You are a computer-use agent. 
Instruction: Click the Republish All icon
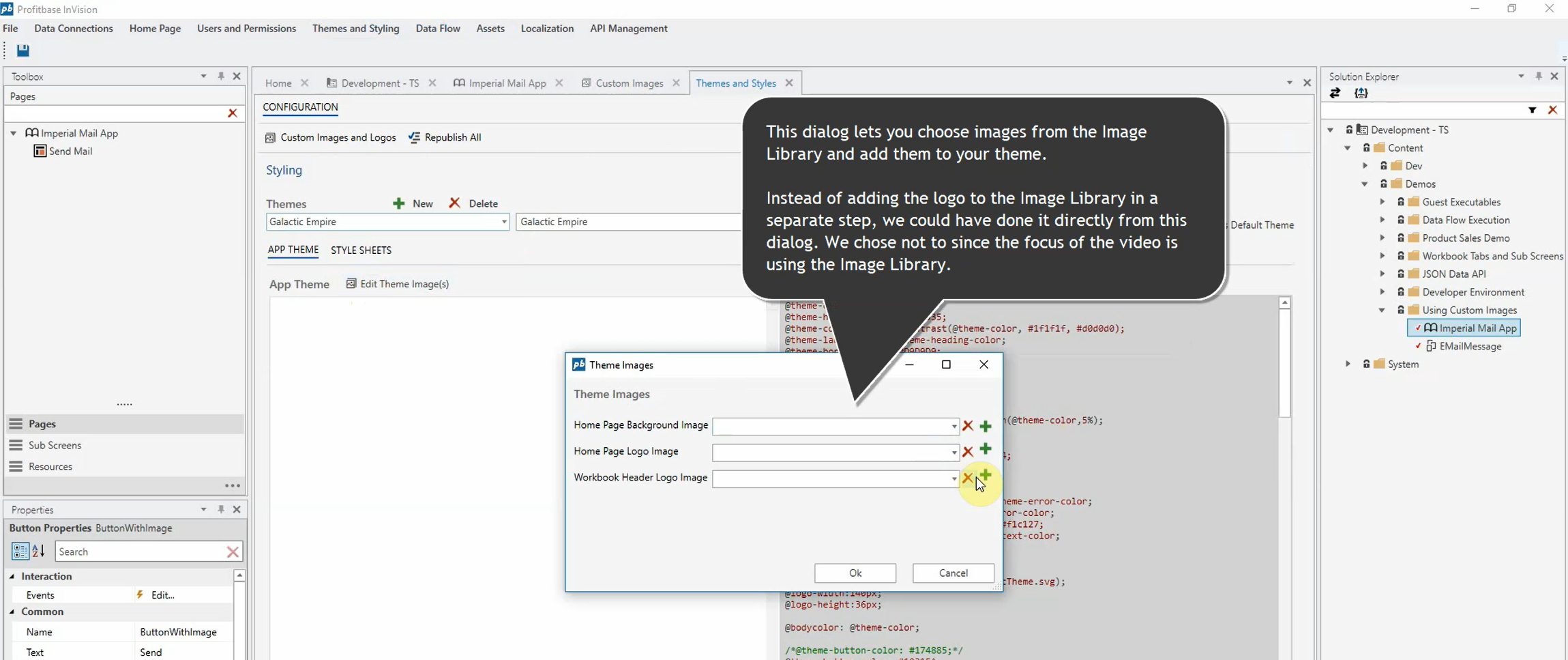(x=414, y=138)
